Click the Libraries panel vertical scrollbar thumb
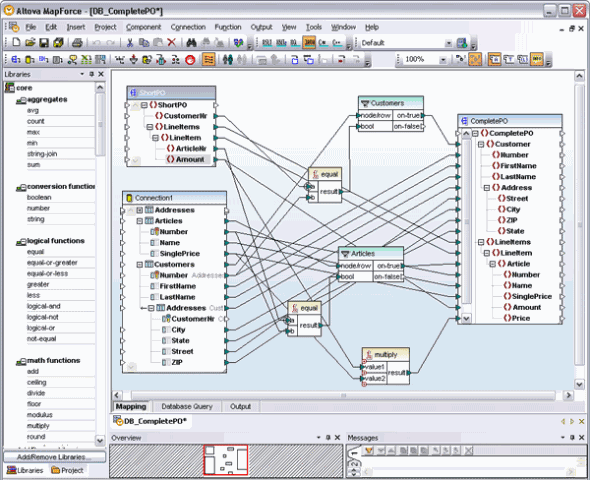This screenshot has width=590, height=480. pyautogui.click(x=100, y=125)
